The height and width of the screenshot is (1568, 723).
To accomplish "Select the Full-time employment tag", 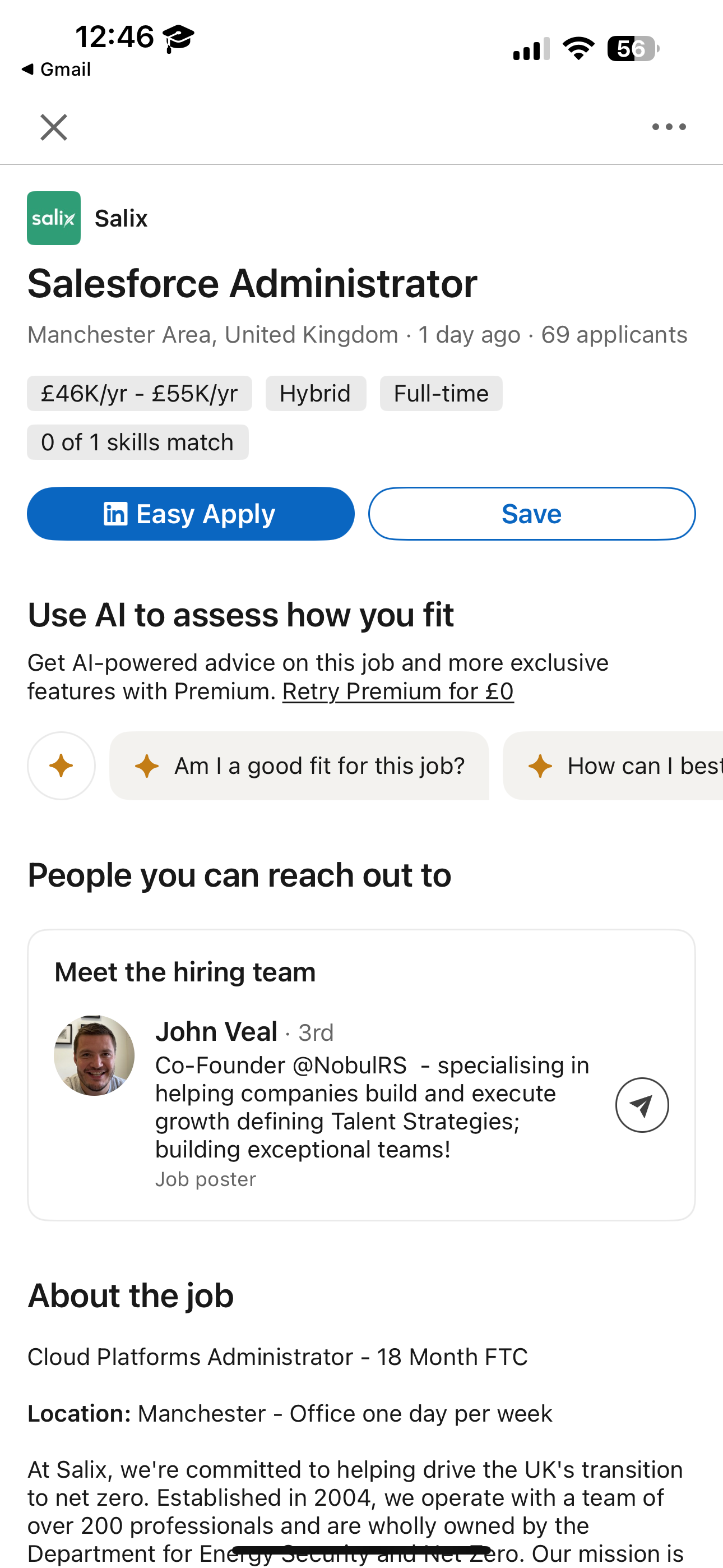I will click(x=441, y=393).
